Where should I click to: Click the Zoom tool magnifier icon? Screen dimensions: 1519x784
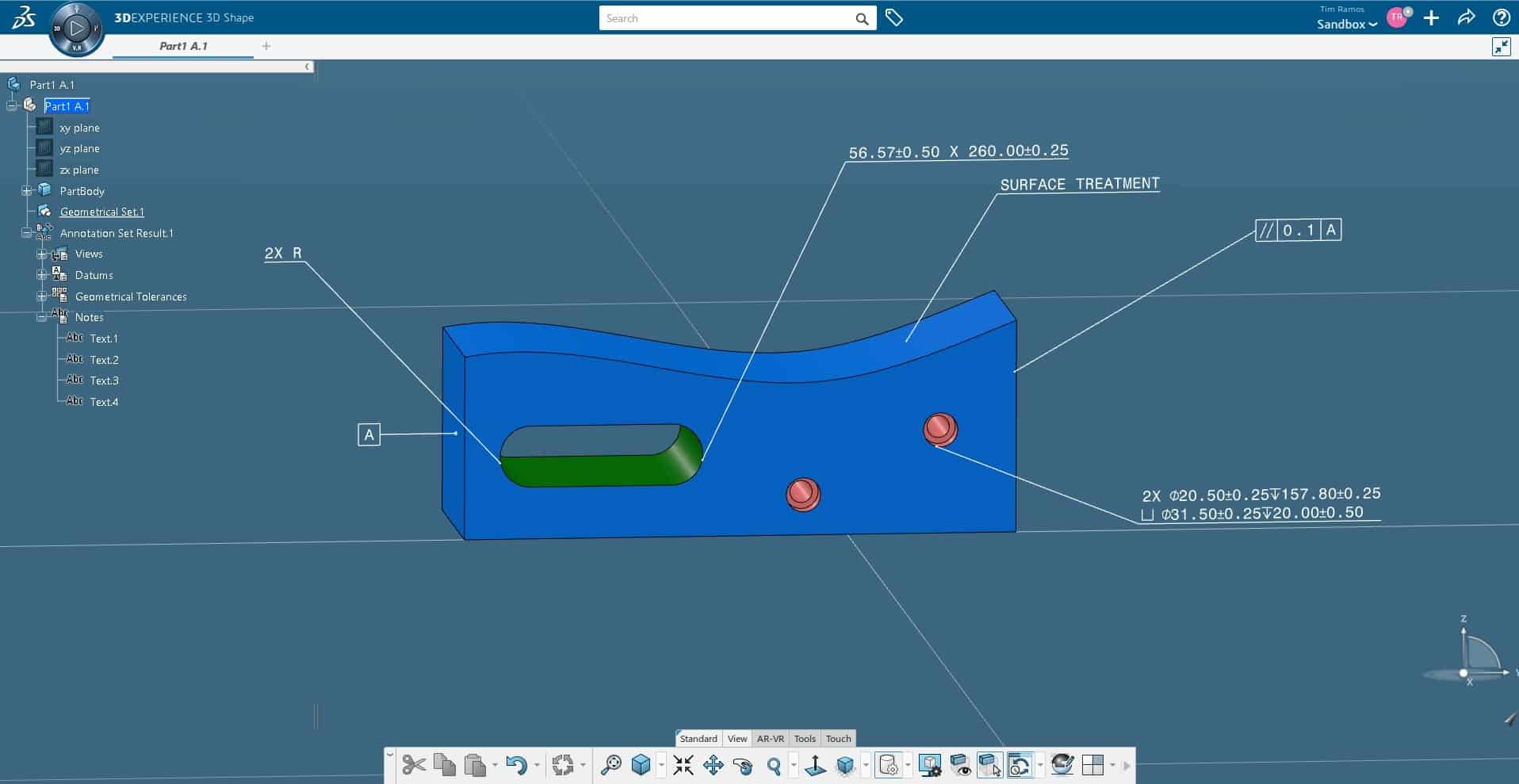click(x=777, y=766)
